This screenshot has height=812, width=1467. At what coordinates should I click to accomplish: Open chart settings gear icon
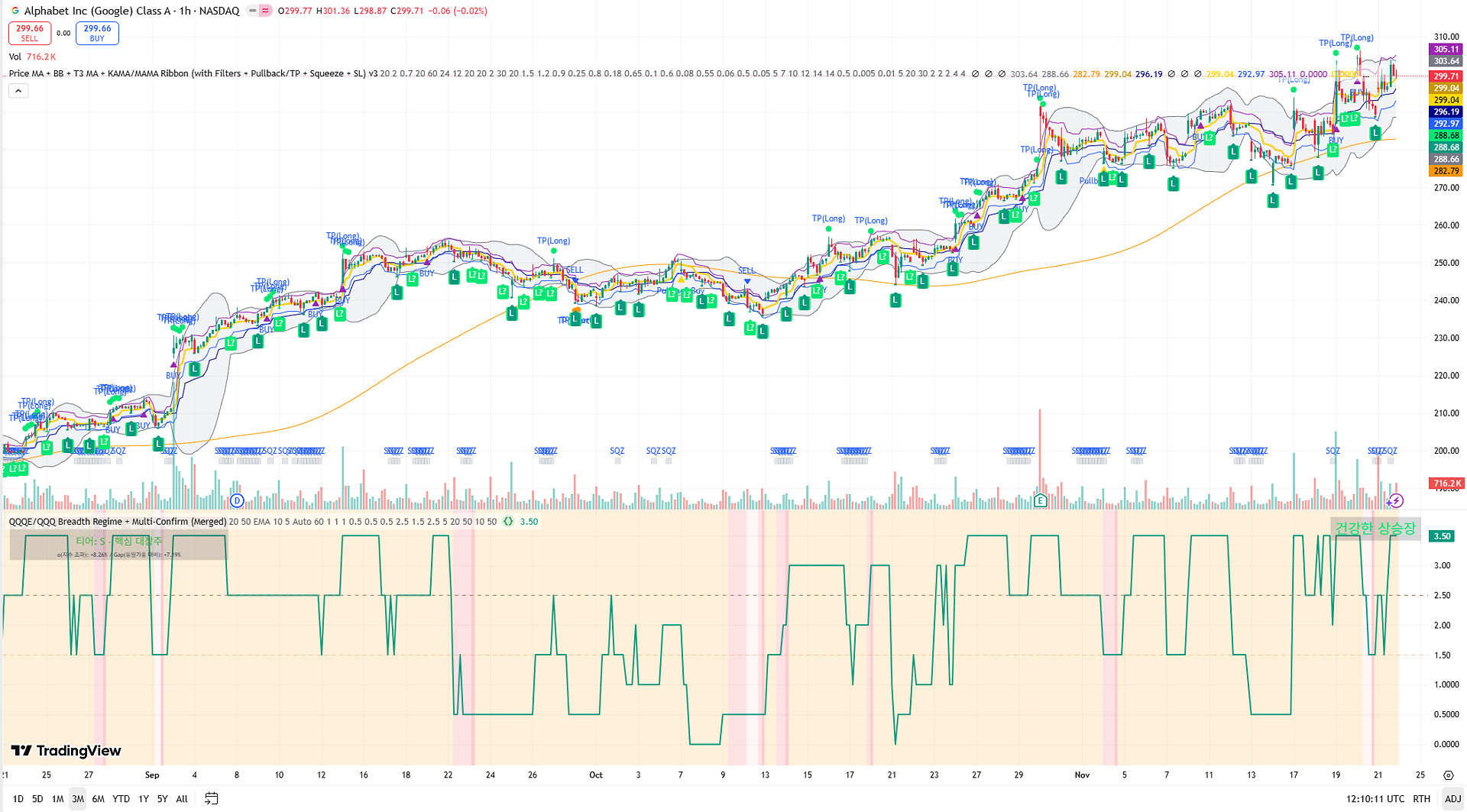pos(1448,775)
